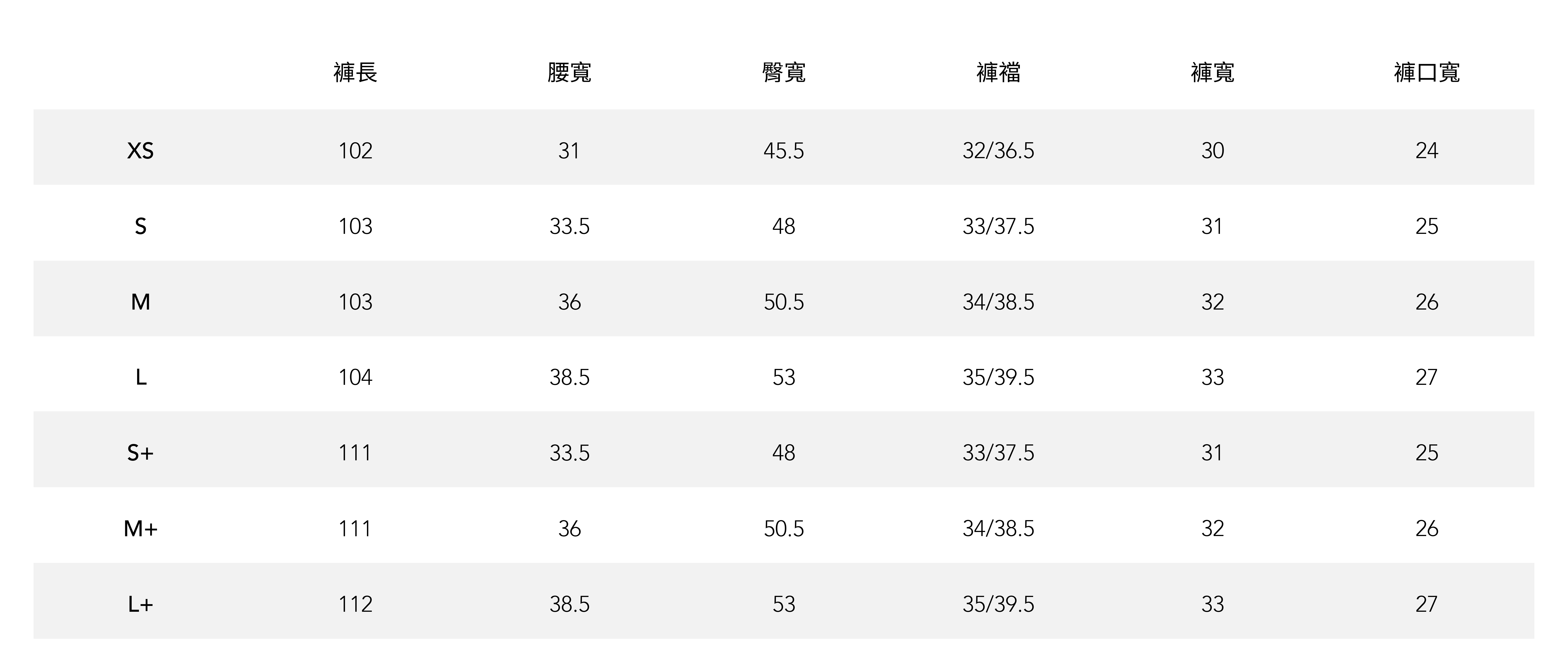The height and width of the screenshot is (672, 1568).
Task: Click the 104 length value for L
Action: (355, 377)
